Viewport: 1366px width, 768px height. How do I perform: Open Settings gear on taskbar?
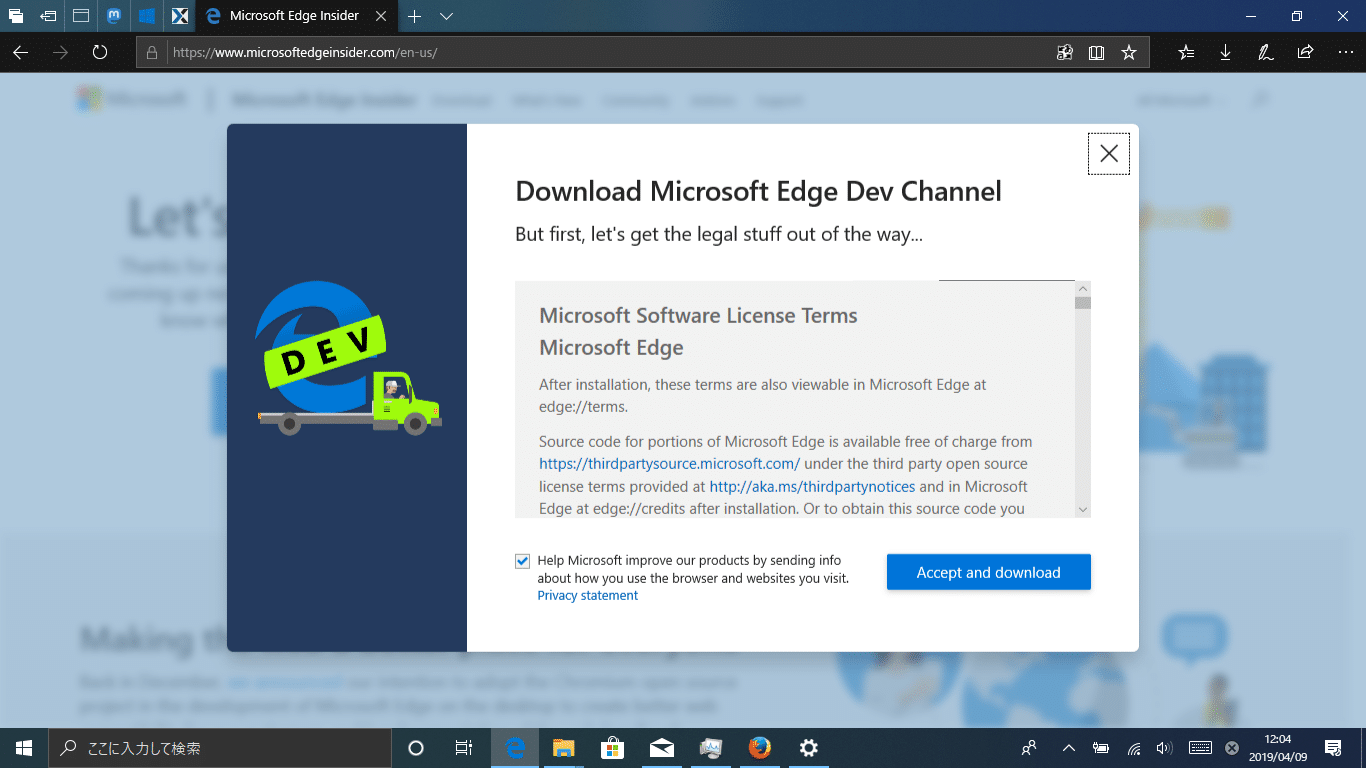pyautogui.click(x=809, y=748)
